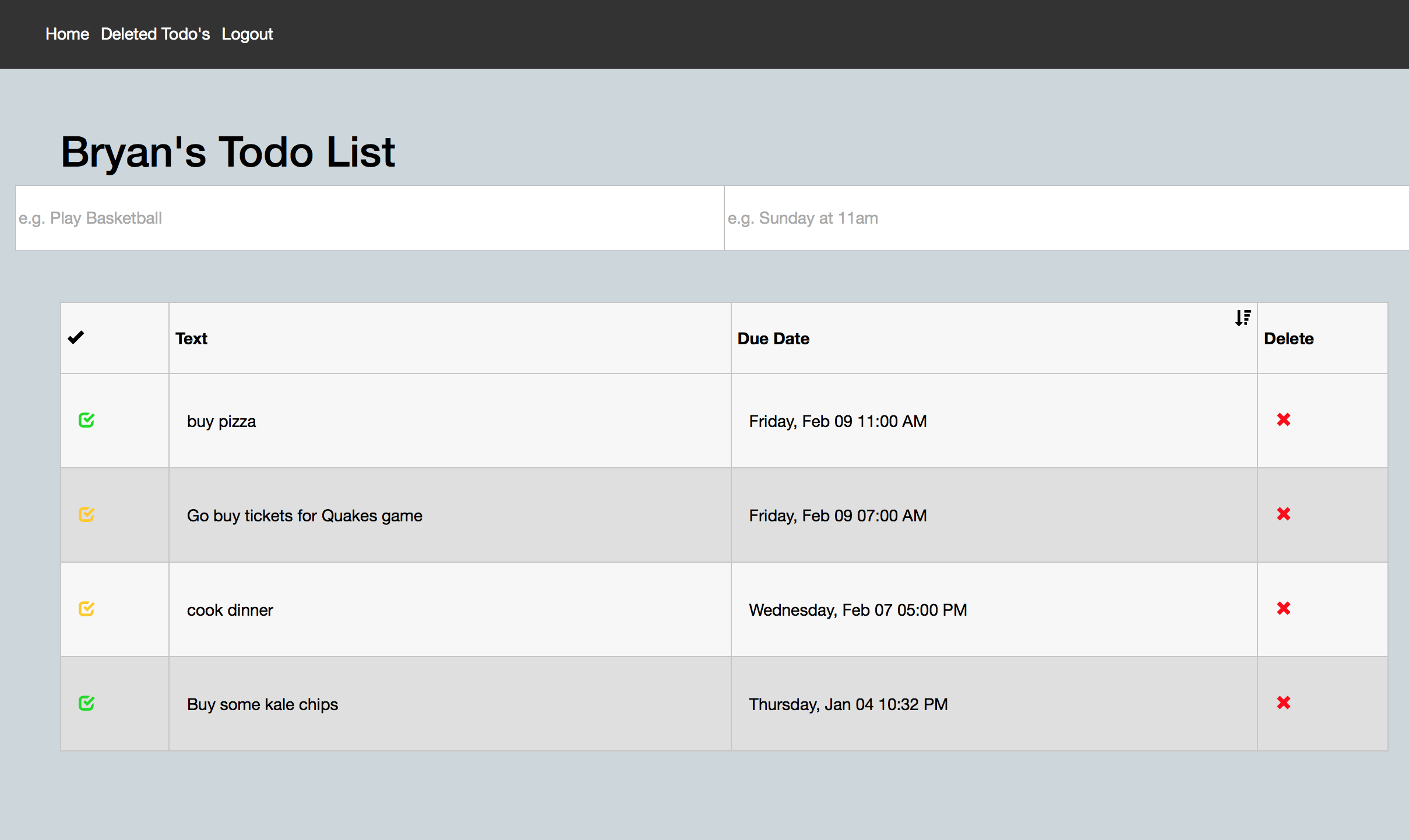The image size is (1409, 840).
Task: Focus the todo text input field
Action: pyautogui.click(x=369, y=218)
